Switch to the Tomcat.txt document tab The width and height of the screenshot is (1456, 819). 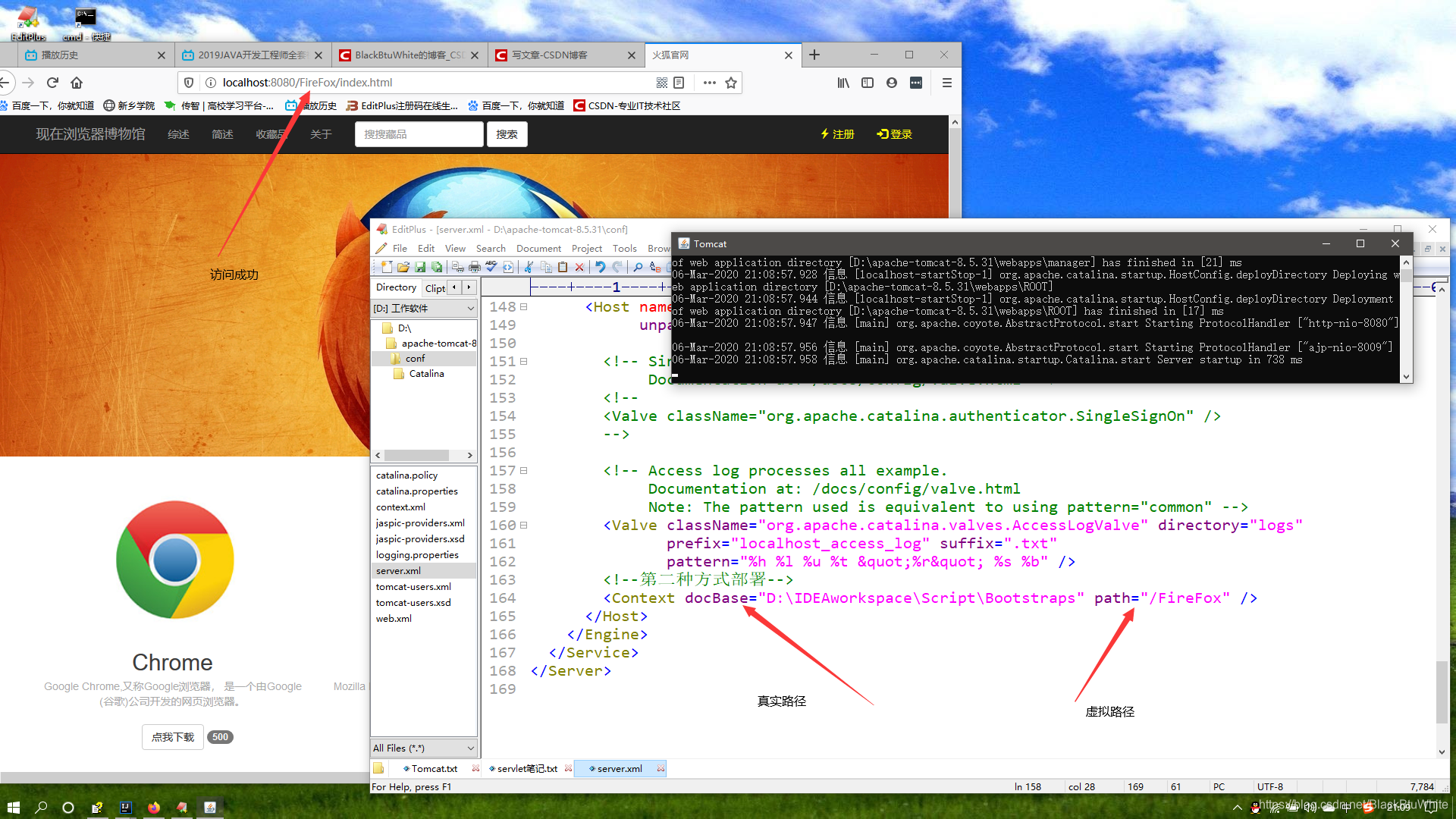[434, 768]
